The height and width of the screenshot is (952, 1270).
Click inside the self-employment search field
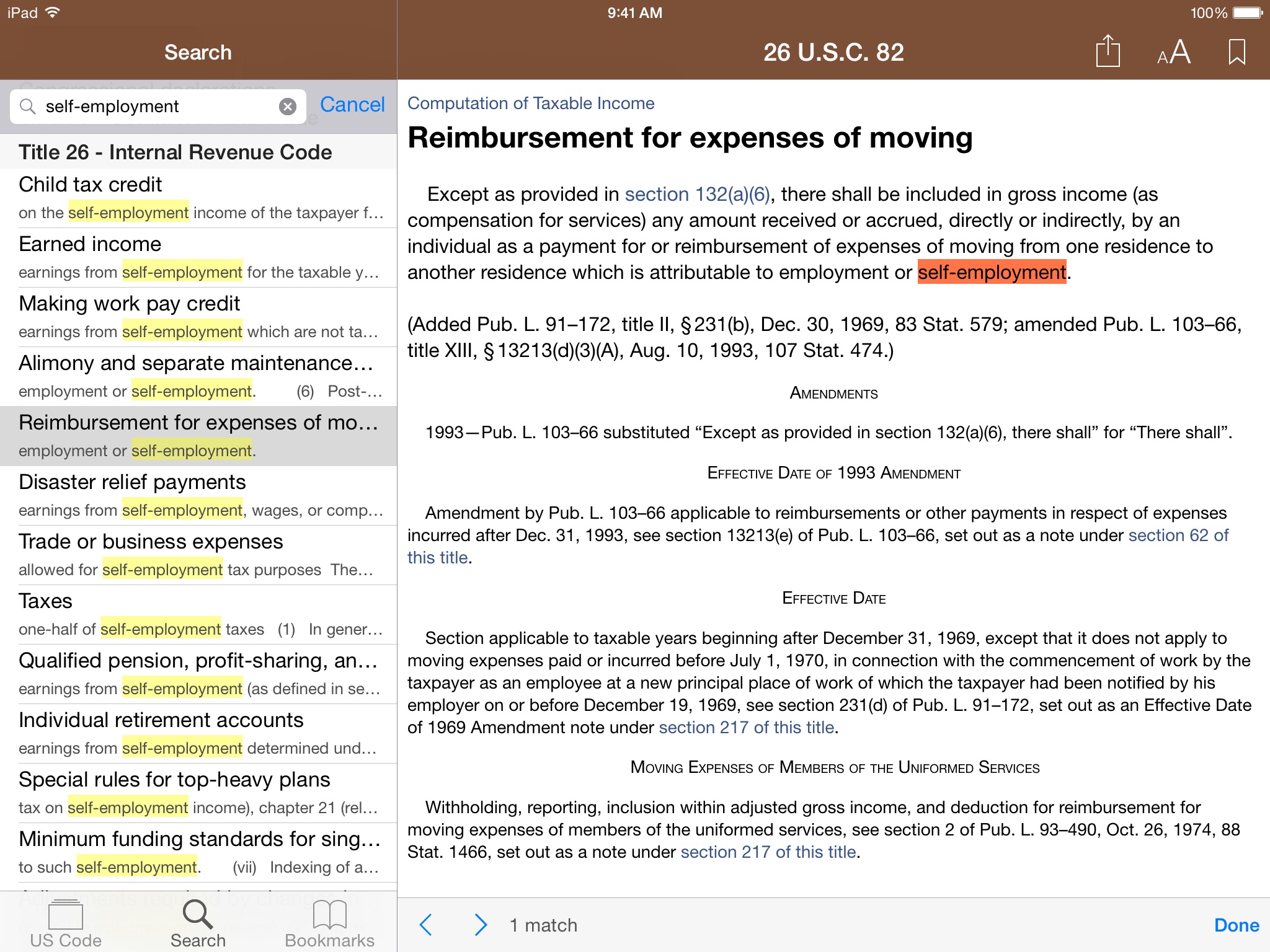pos(155,107)
